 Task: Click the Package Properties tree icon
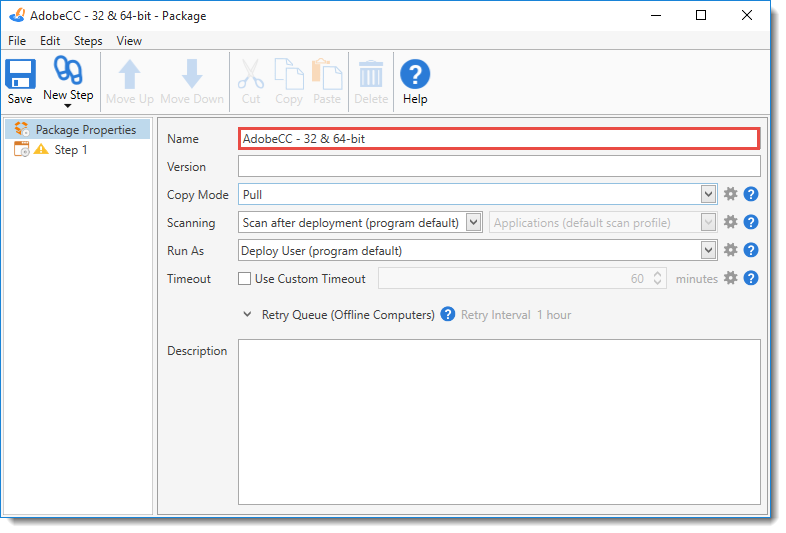[x=22, y=129]
